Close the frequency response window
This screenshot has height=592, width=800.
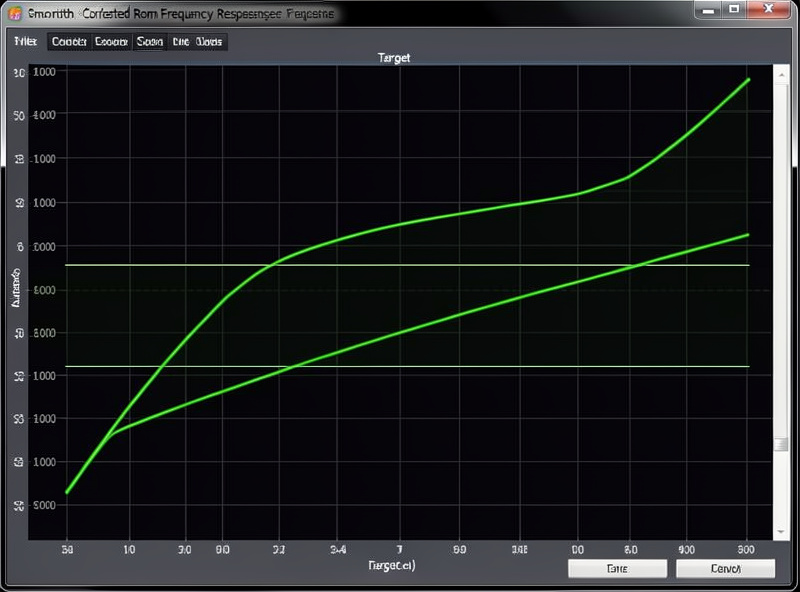point(769,10)
